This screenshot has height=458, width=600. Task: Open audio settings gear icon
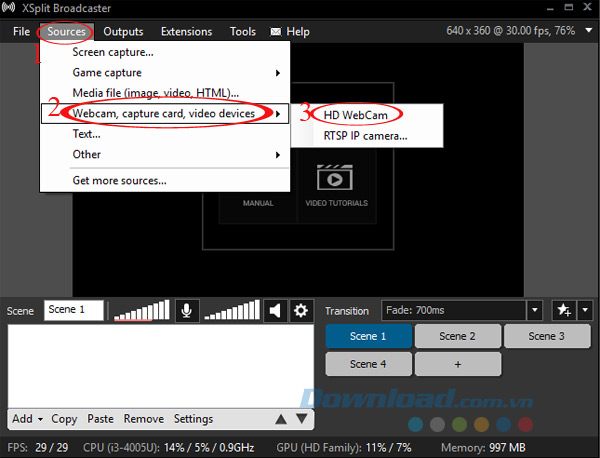tap(299, 311)
